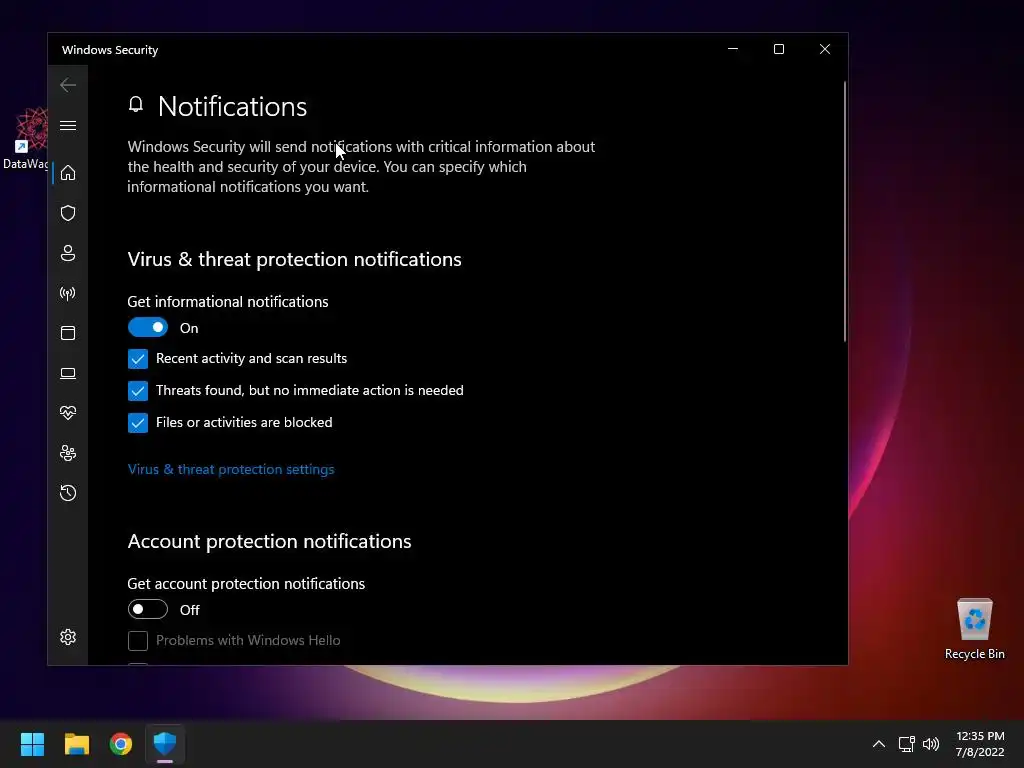Click the window's vertical scrollbar
Screen dimensions: 1024x768
click(x=844, y=211)
